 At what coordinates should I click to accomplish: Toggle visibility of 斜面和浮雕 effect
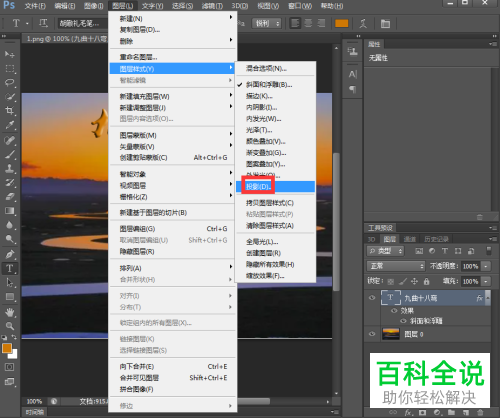403,321
